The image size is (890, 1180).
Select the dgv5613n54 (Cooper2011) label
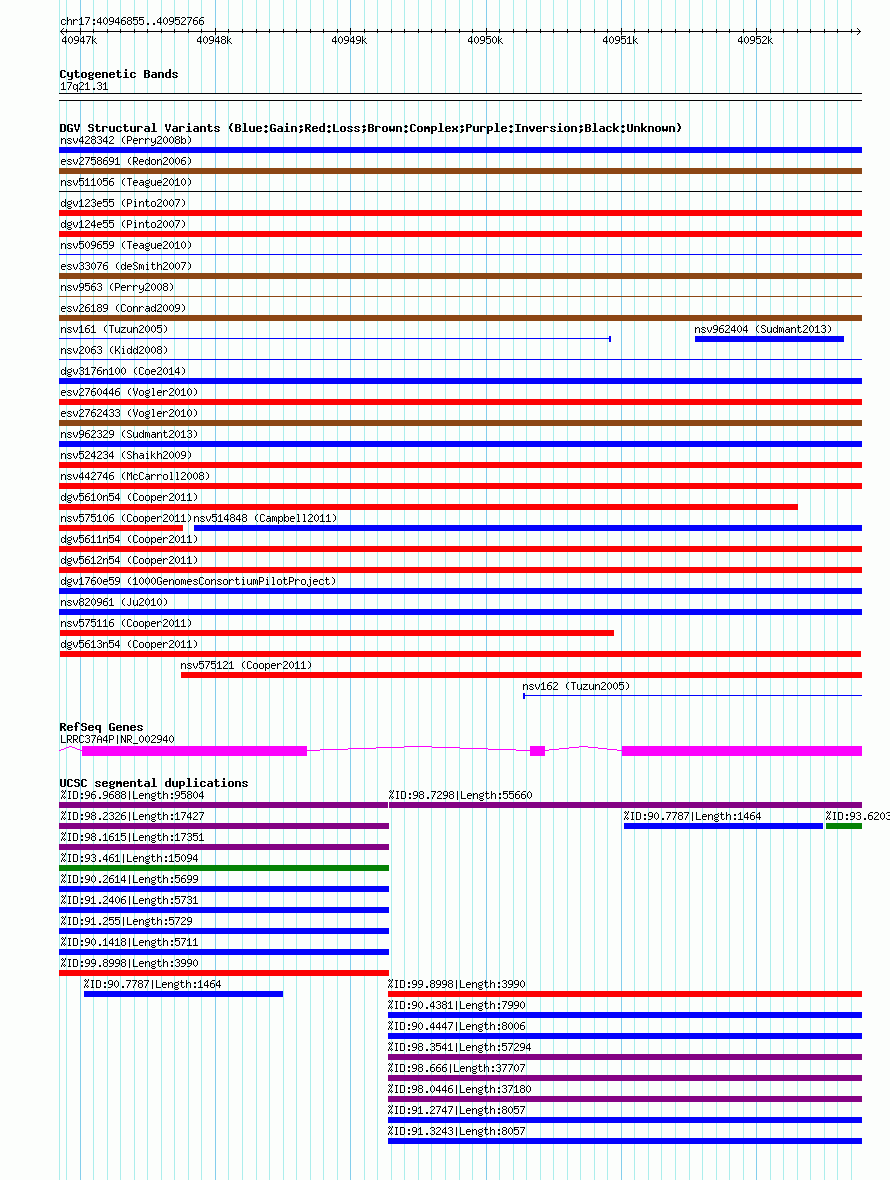tap(129, 646)
